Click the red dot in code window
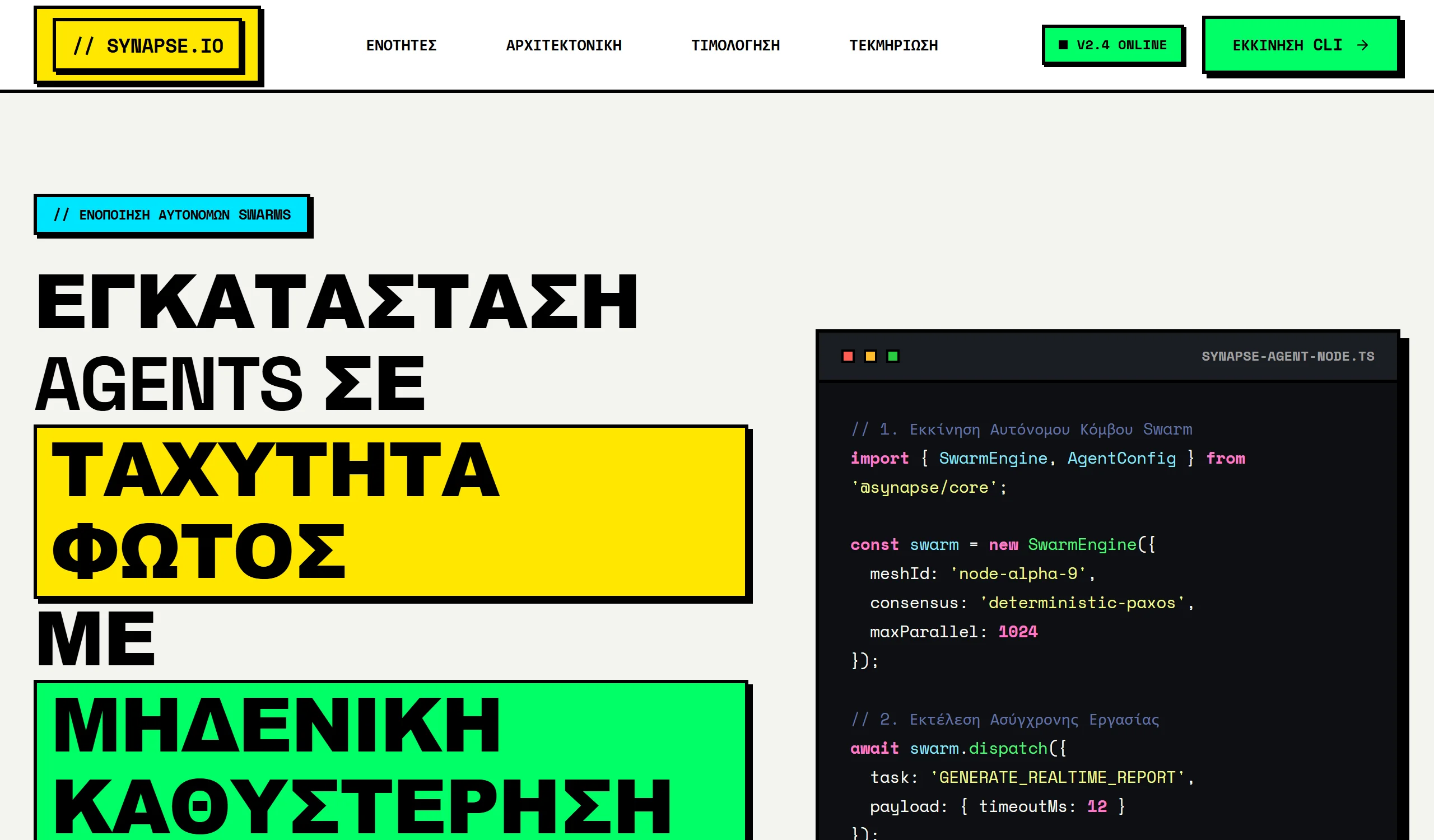The width and height of the screenshot is (1434, 840). click(848, 356)
